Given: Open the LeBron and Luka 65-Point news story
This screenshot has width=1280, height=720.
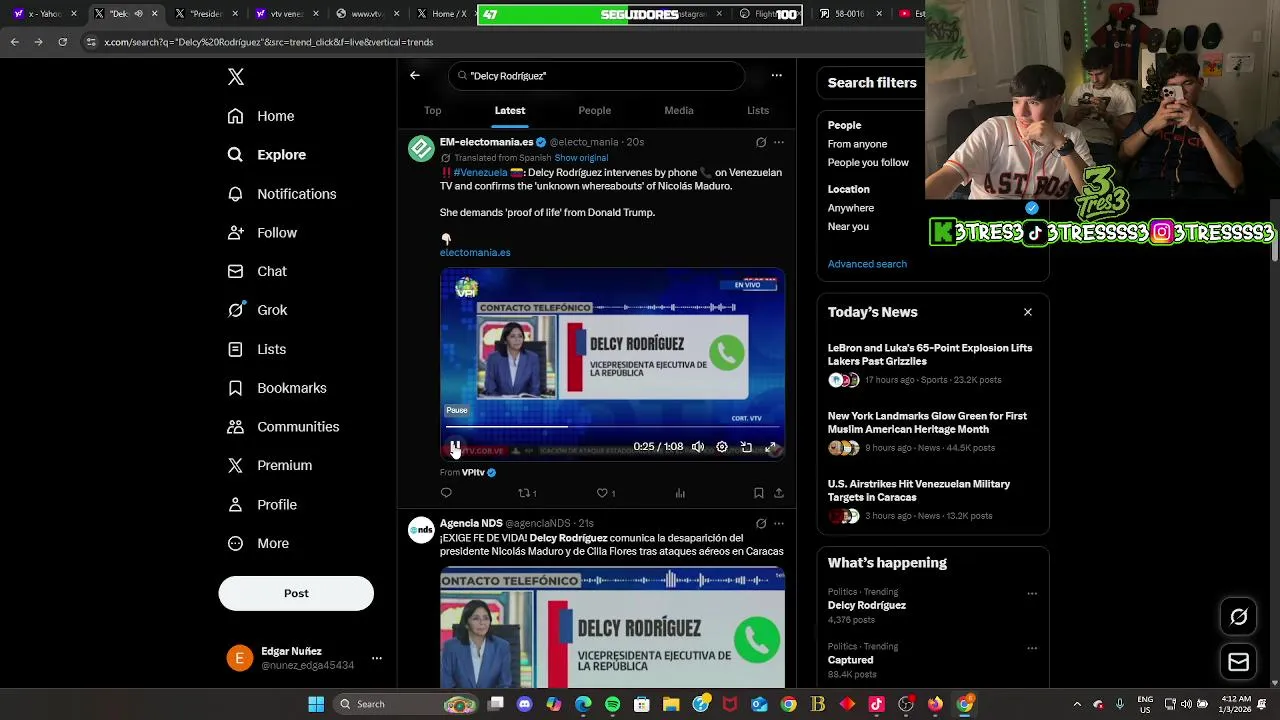Looking at the screenshot, I should (930, 355).
